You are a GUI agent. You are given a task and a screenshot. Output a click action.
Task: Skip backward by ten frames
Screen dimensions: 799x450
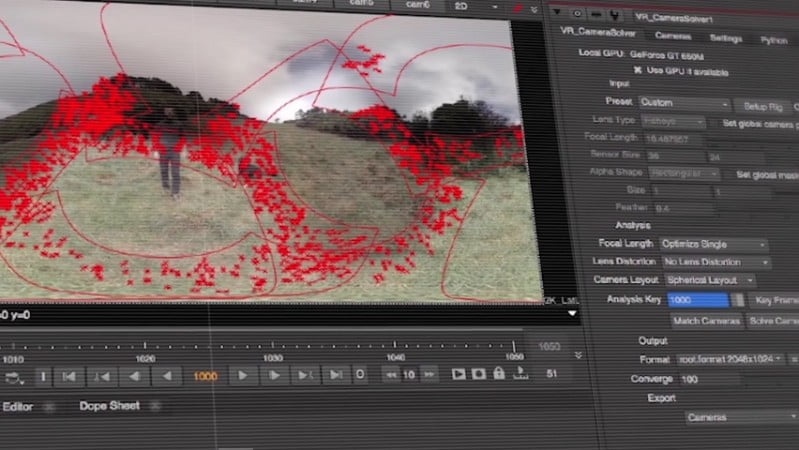(391, 375)
